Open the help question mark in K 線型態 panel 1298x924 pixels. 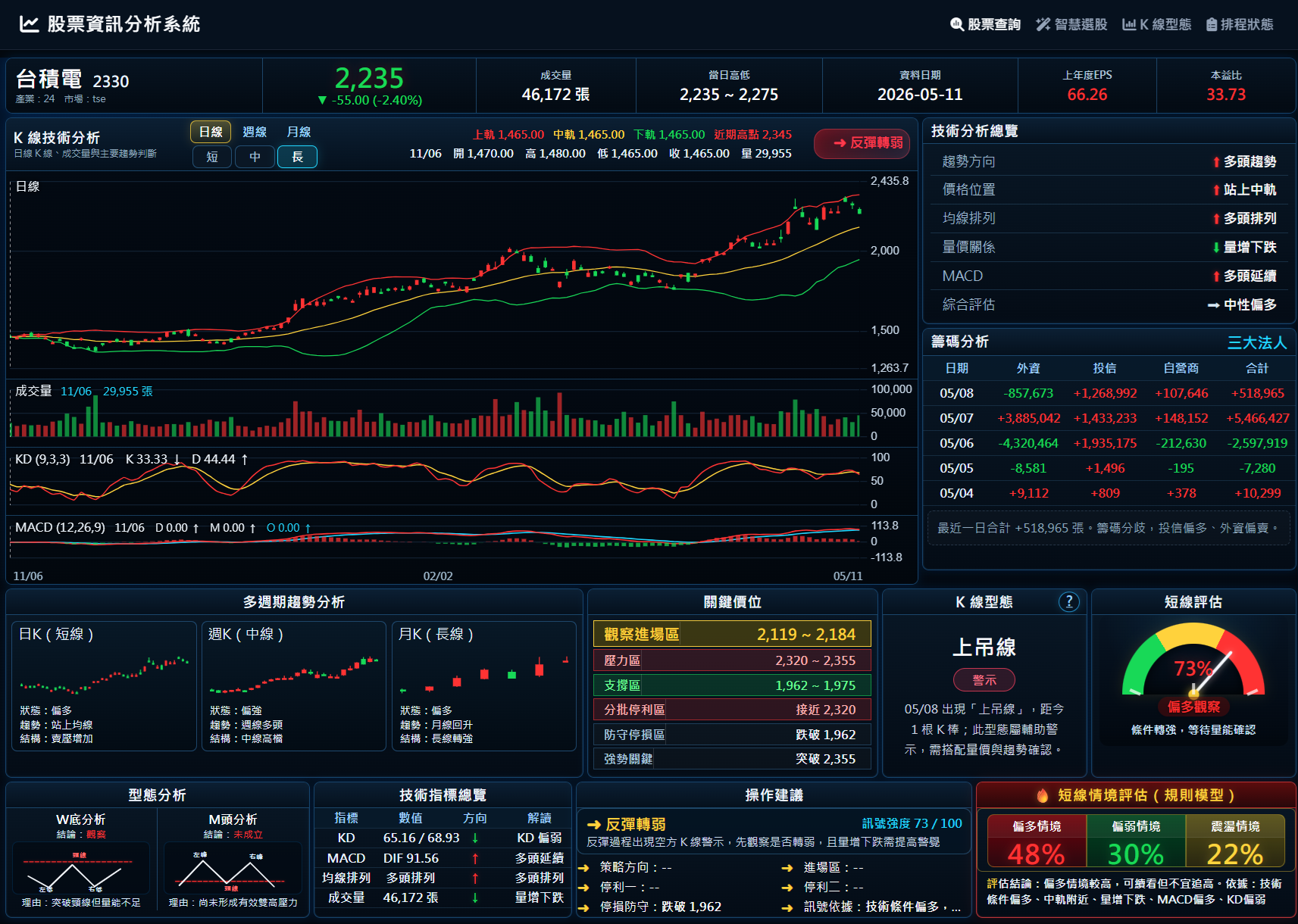(1068, 601)
